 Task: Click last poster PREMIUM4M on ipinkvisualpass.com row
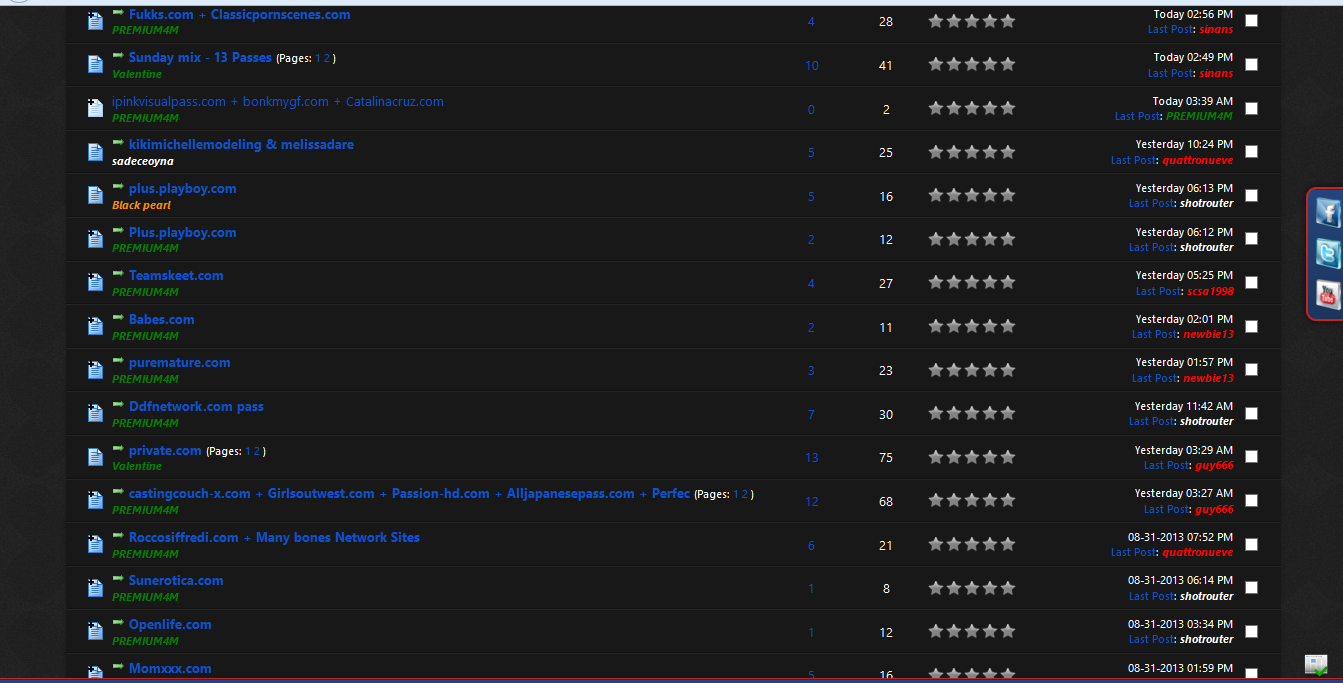1200,116
